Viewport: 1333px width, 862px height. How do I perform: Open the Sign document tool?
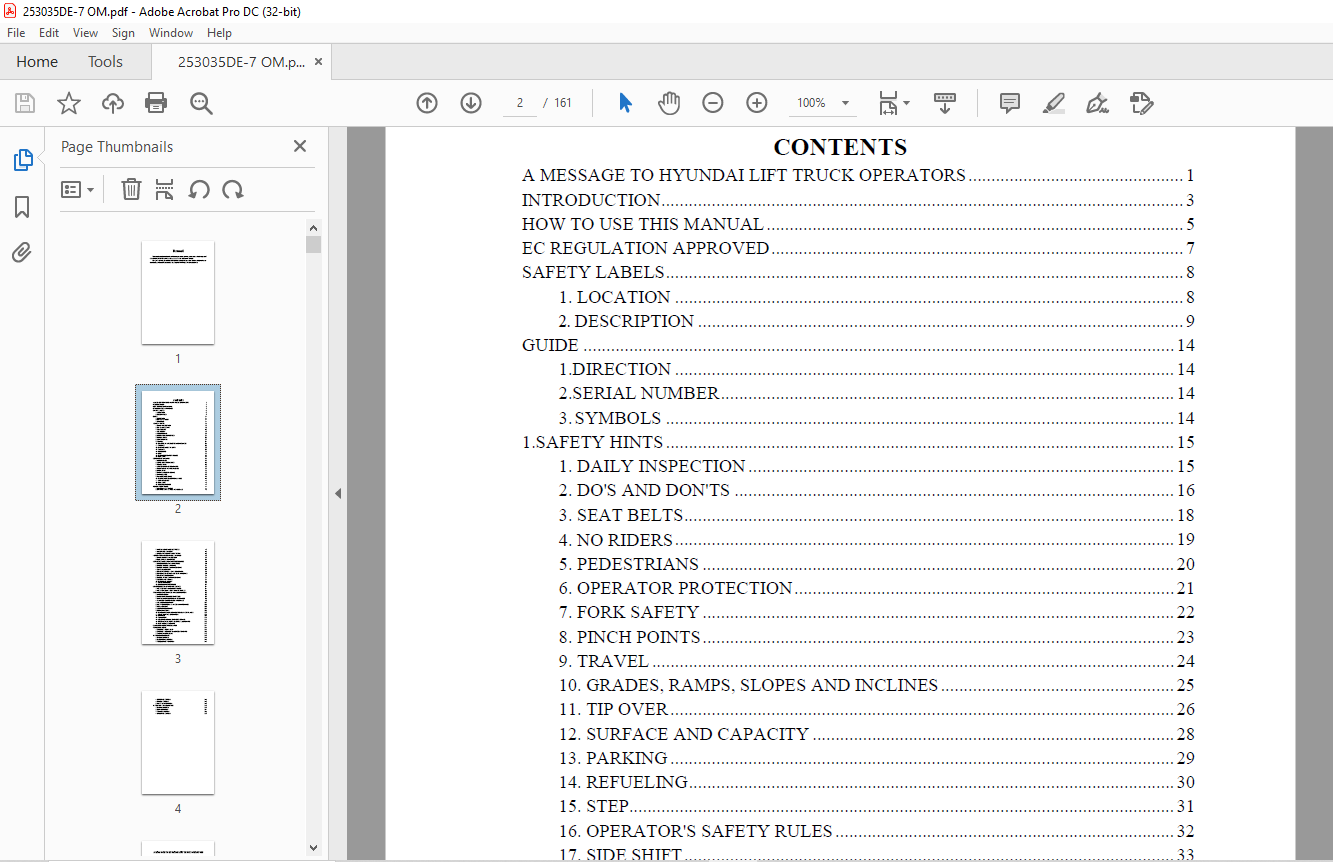point(1098,103)
